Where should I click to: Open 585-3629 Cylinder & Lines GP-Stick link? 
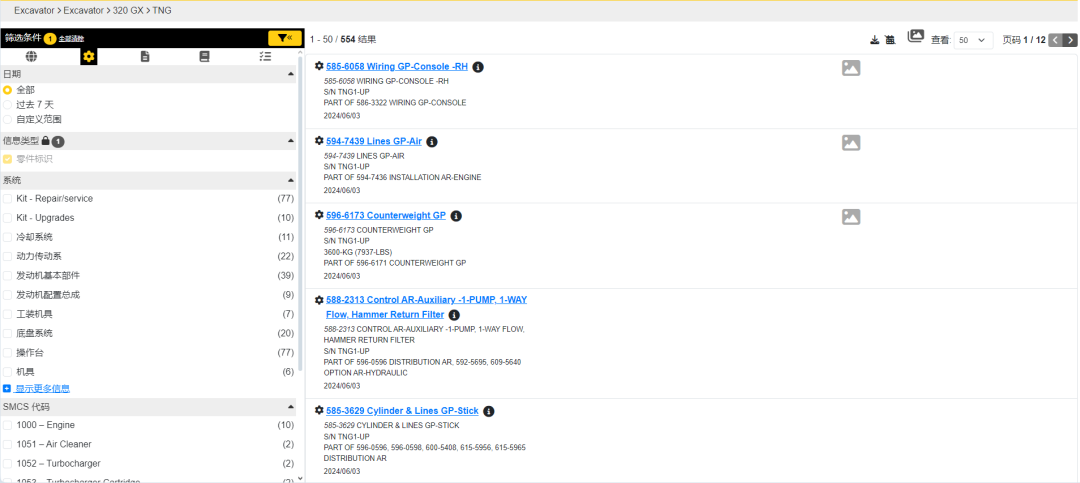(x=402, y=411)
